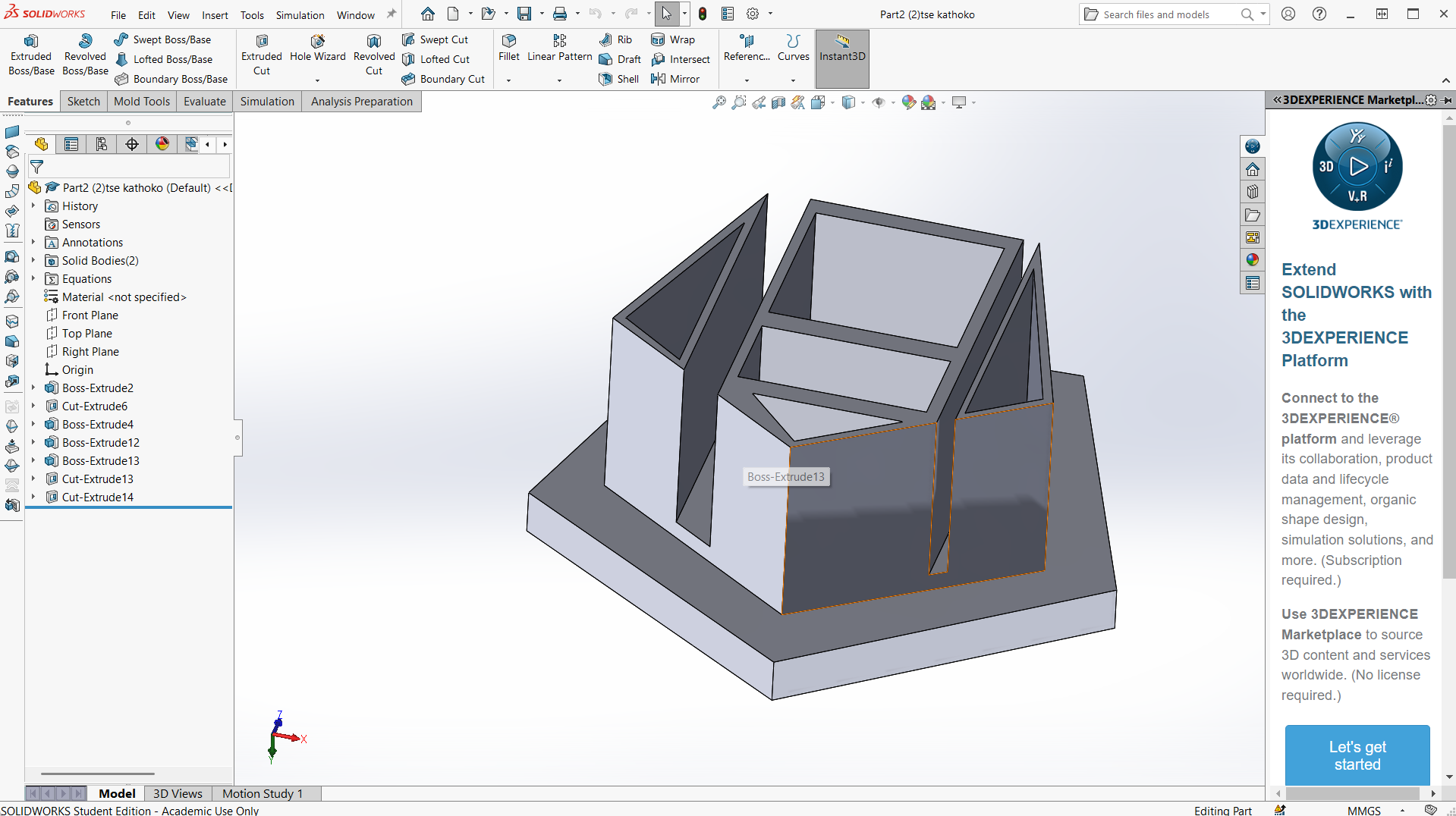Image resolution: width=1456 pixels, height=816 pixels.
Task: Open the Edit Appearance color icon
Action: coord(908,102)
